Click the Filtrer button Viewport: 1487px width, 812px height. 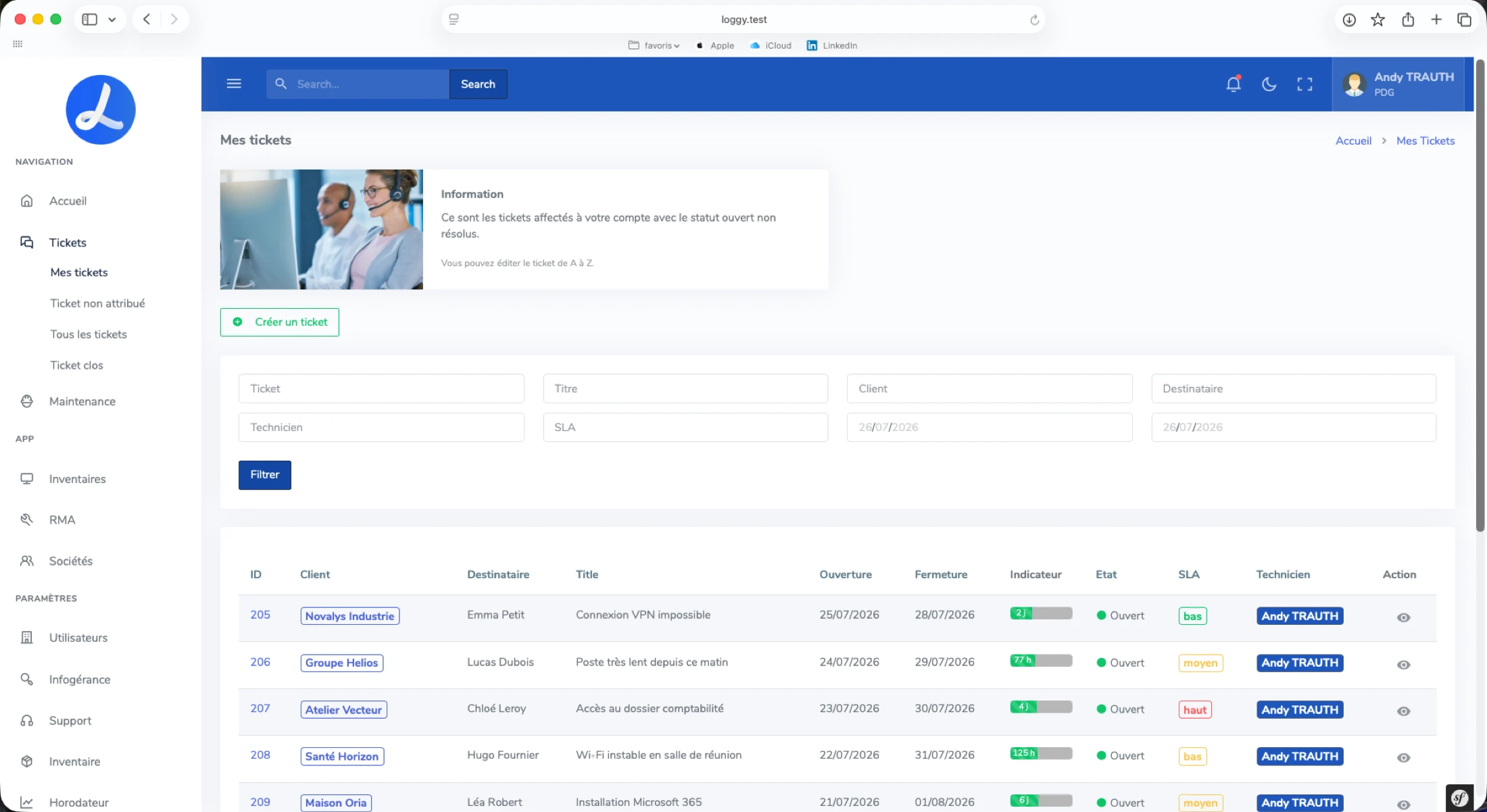pos(264,475)
